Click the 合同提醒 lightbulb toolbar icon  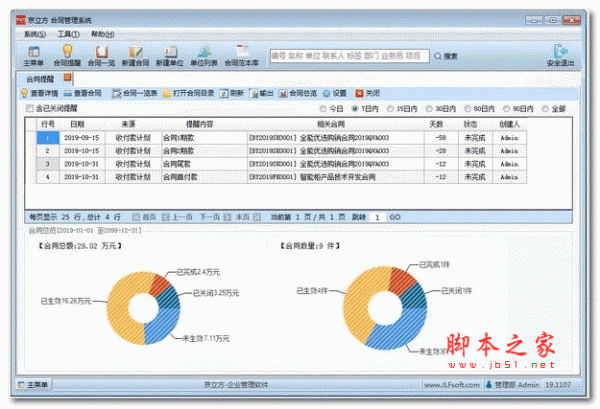[x=67, y=56]
